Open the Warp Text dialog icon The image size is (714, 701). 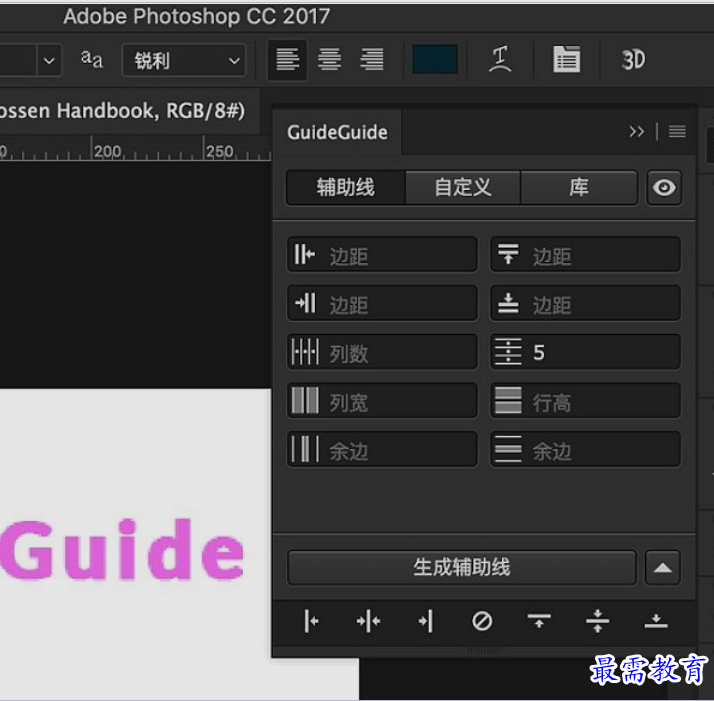coord(500,59)
